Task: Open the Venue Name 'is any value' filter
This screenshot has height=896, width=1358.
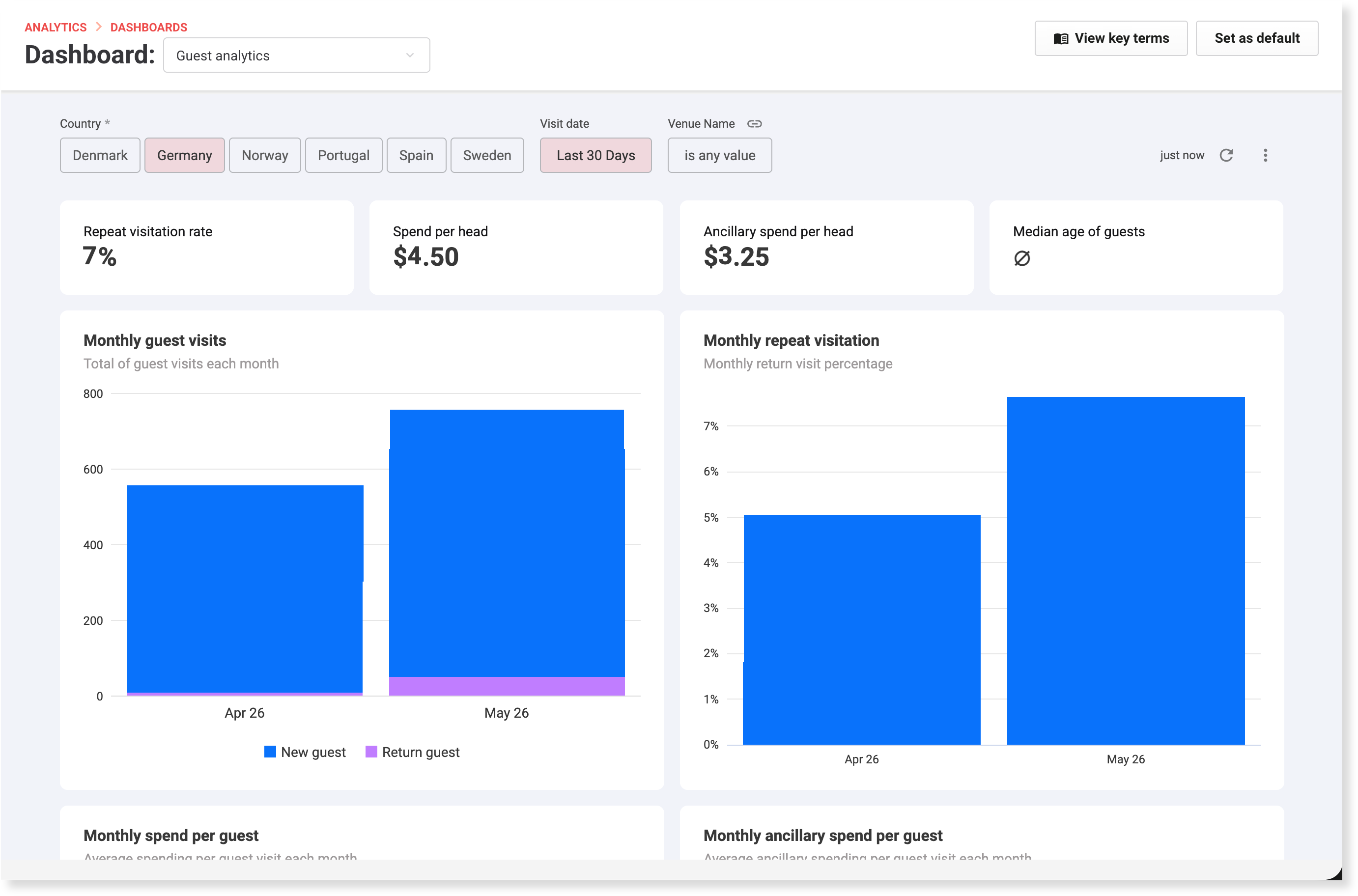Action: pos(720,155)
